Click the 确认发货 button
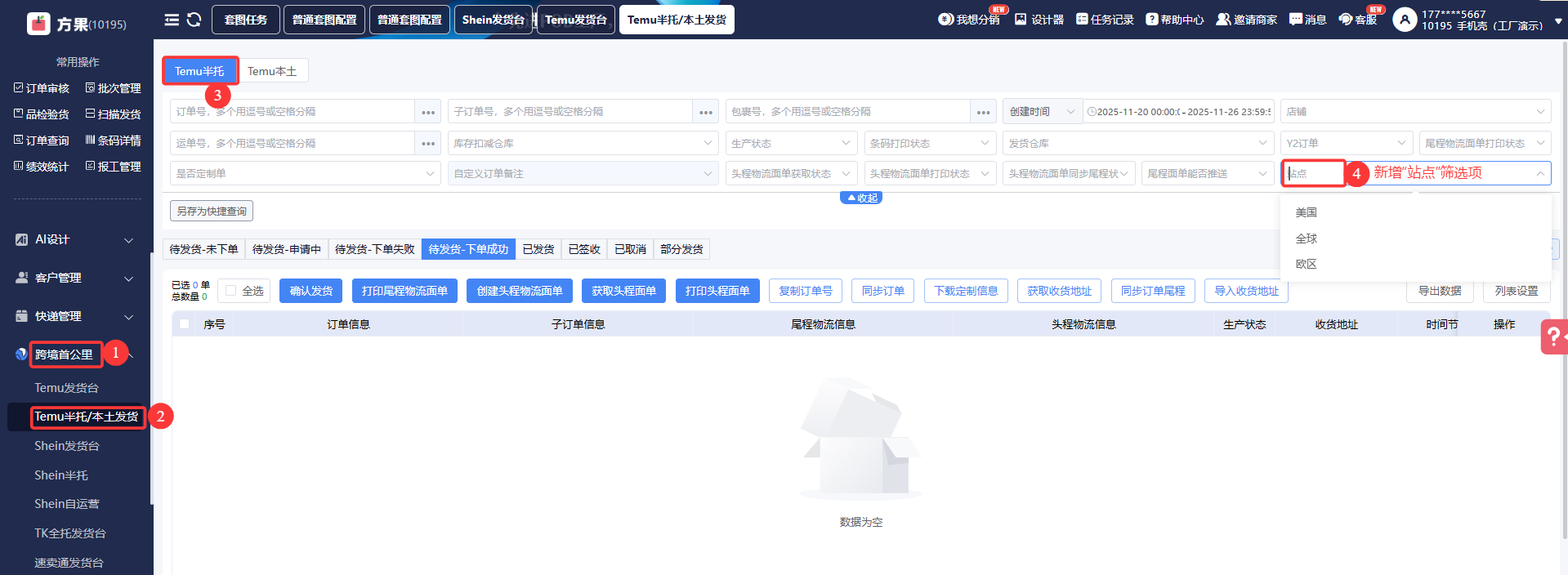Image resolution: width=1568 pixels, height=575 pixels. coord(311,291)
